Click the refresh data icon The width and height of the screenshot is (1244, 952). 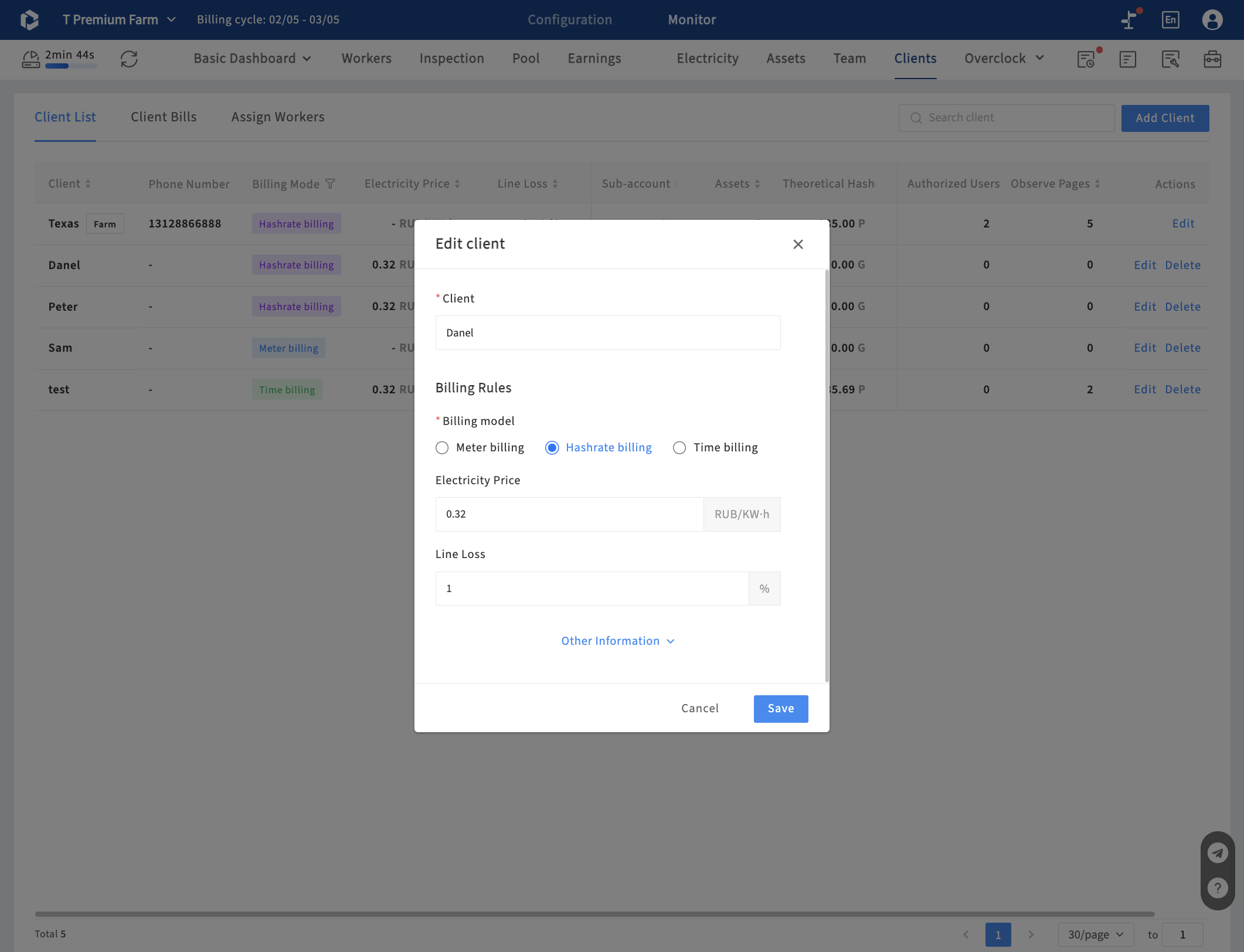coord(129,59)
